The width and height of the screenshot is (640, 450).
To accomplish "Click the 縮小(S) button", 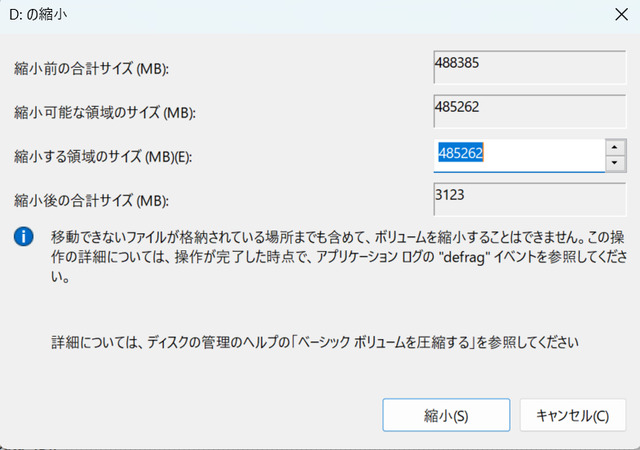I will tap(445, 413).
